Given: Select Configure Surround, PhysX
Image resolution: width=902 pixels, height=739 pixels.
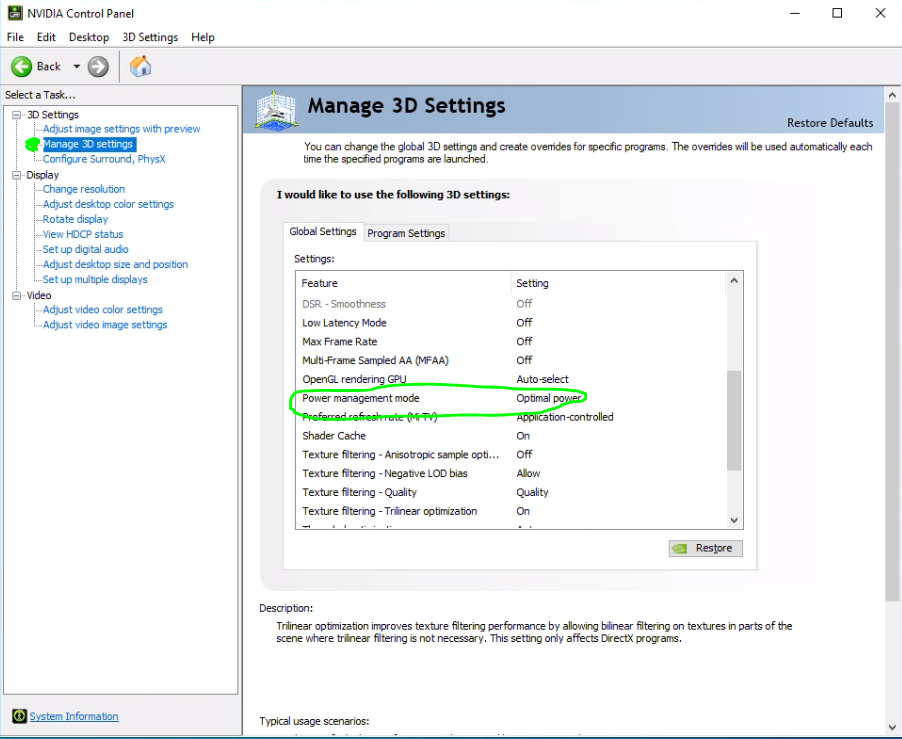Looking at the screenshot, I should click(104, 159).
